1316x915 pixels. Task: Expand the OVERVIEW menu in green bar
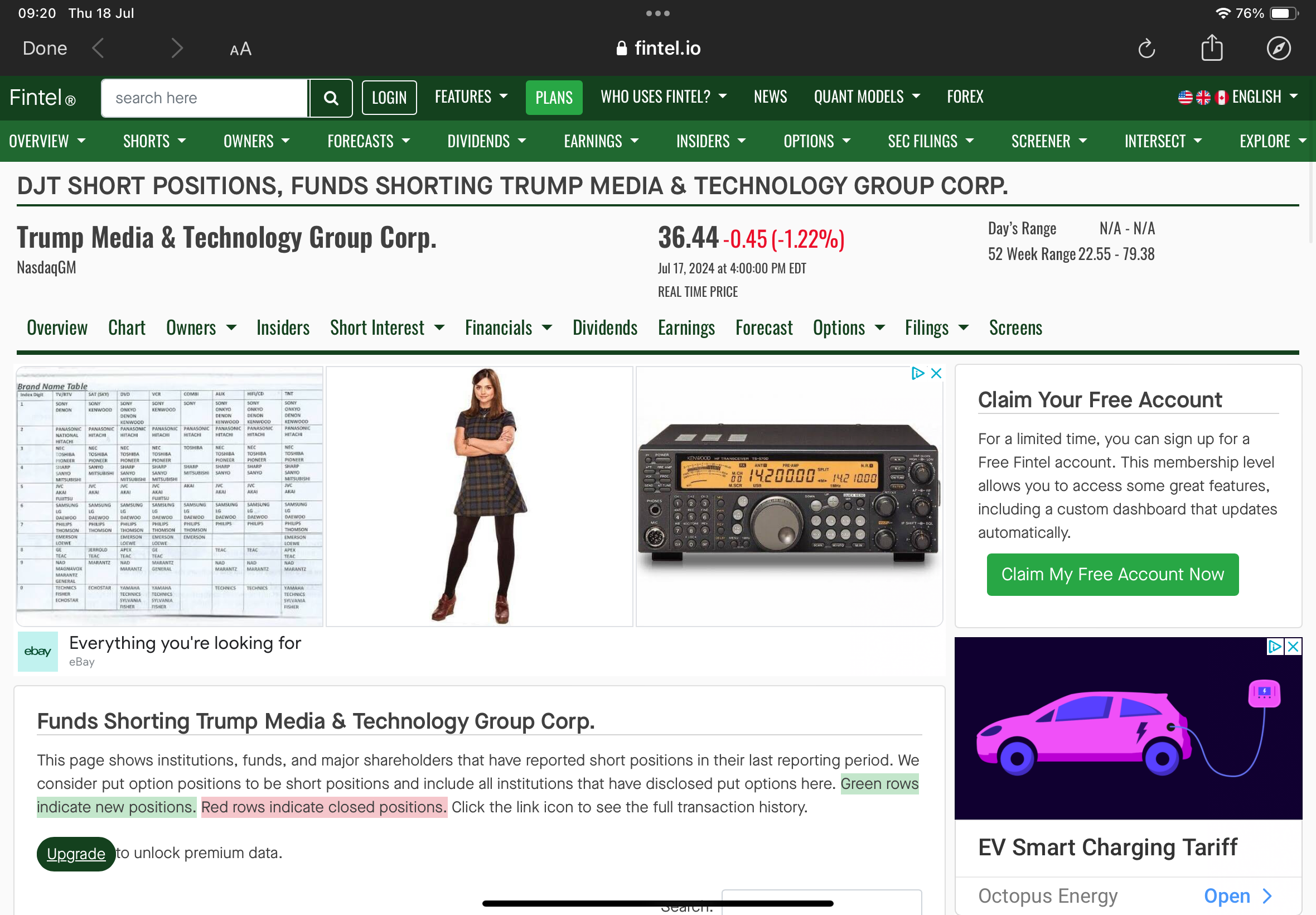click(47, 141)
